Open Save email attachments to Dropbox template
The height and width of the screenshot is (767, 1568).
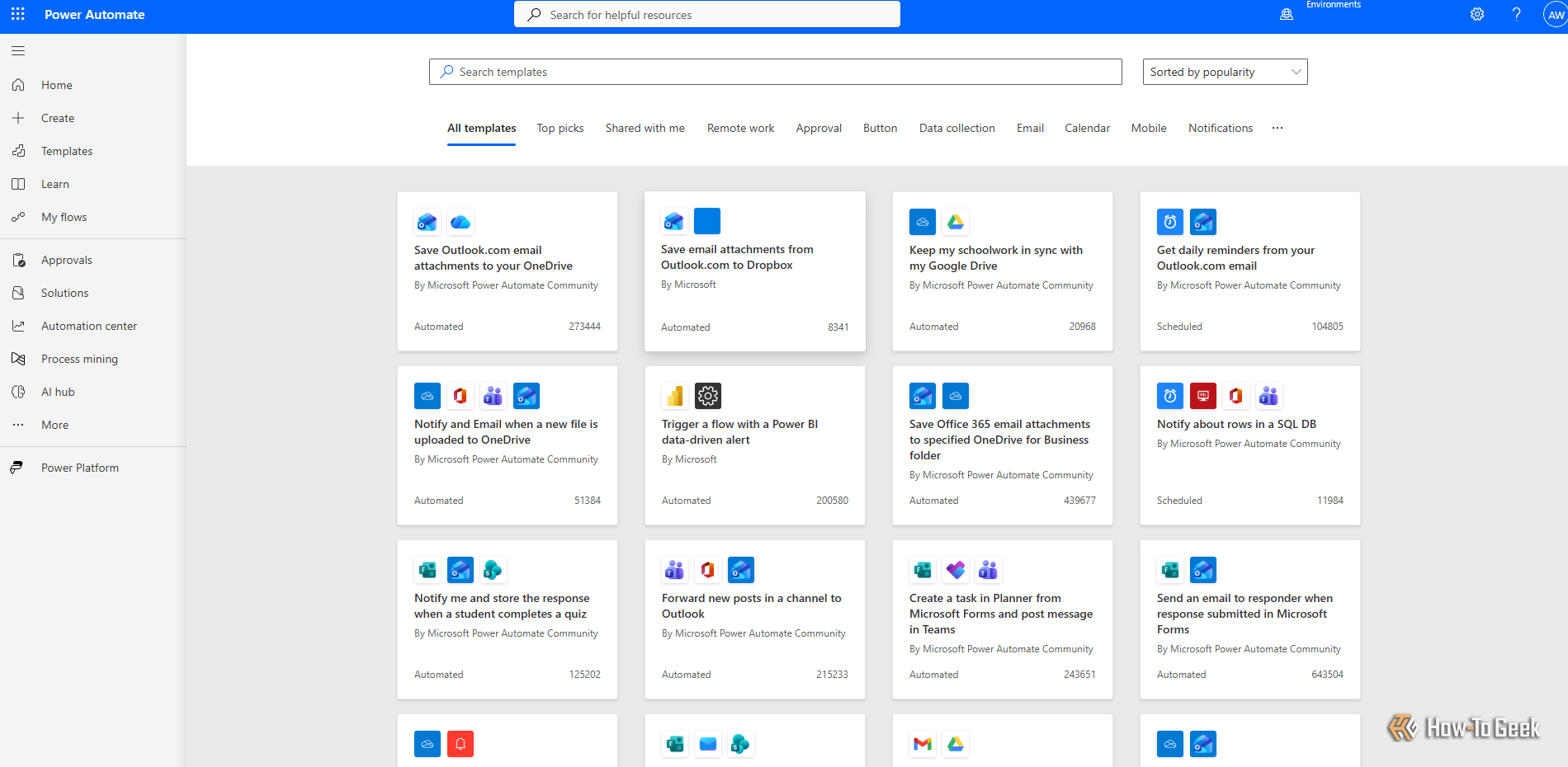tap(755, 271)
